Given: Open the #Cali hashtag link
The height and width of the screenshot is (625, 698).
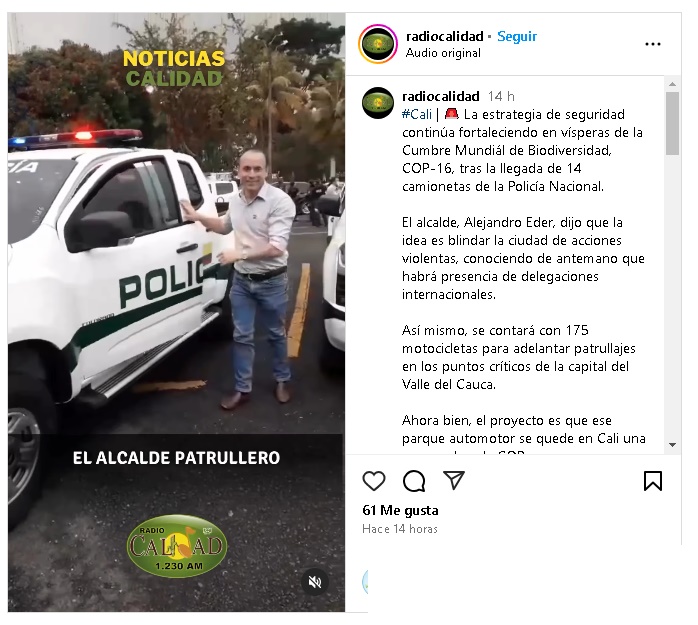Looking at the screenshot, I should click(417, 114).
